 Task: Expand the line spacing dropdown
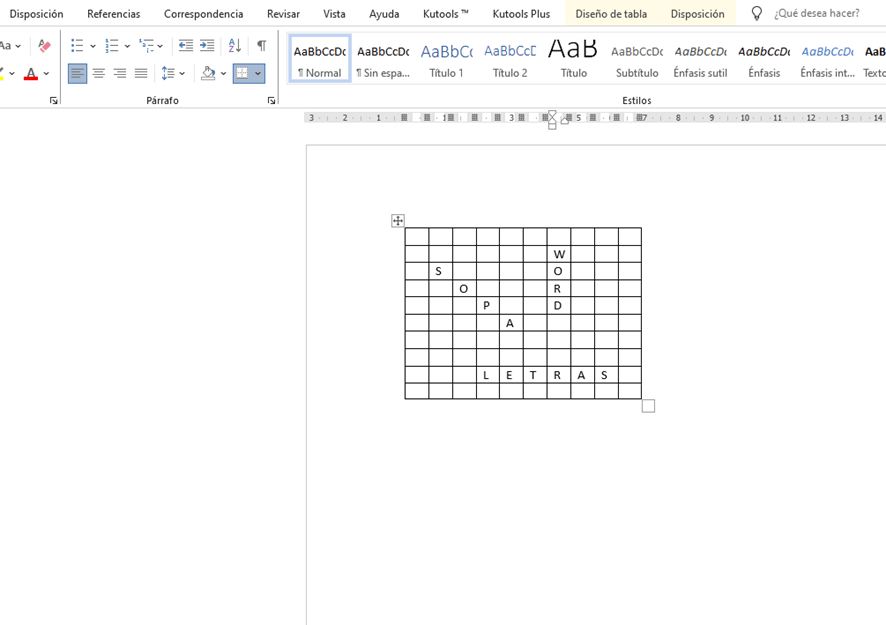tap(182, 73)
